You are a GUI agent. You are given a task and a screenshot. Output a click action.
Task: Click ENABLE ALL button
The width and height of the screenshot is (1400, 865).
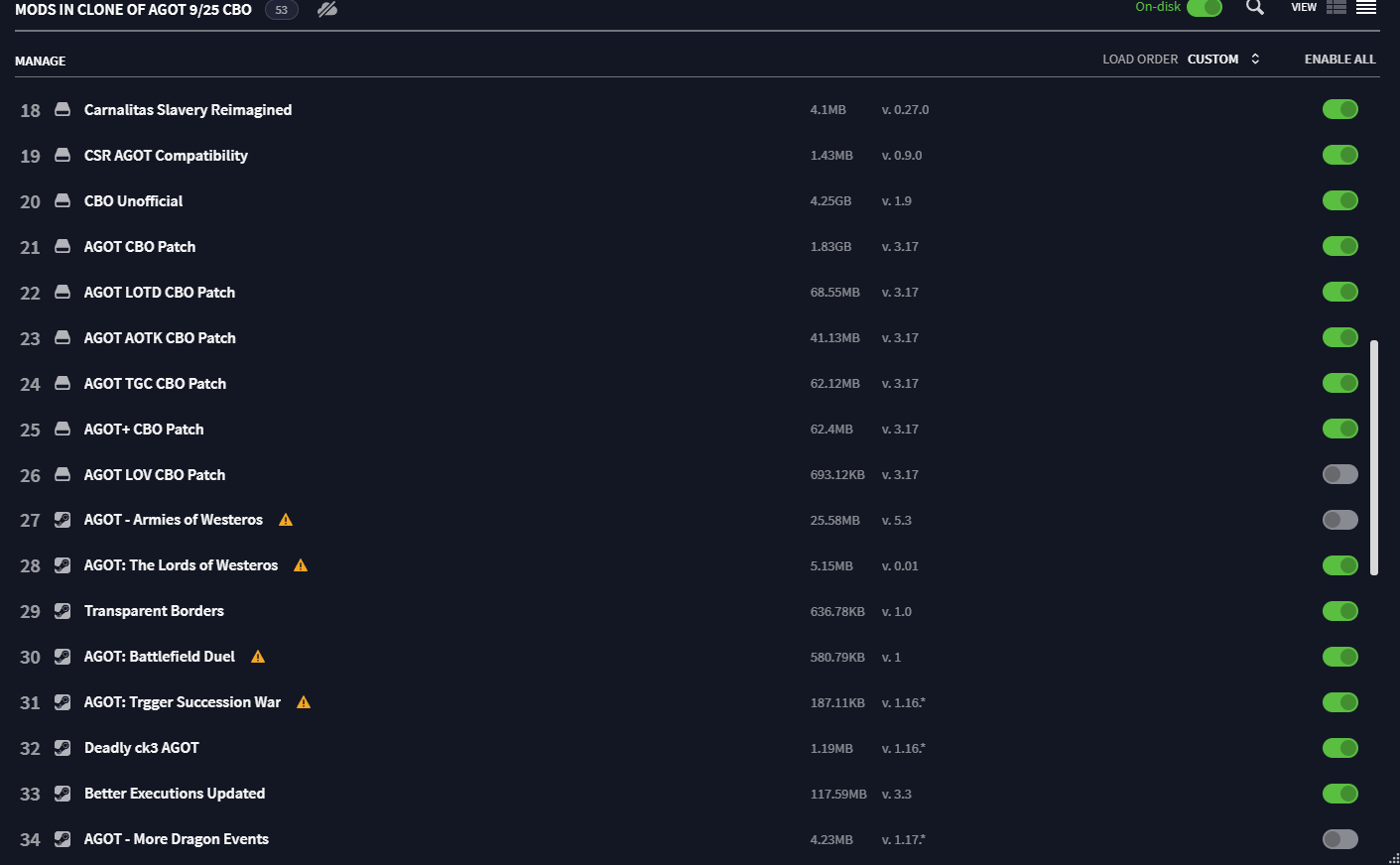coord(1339,60)
